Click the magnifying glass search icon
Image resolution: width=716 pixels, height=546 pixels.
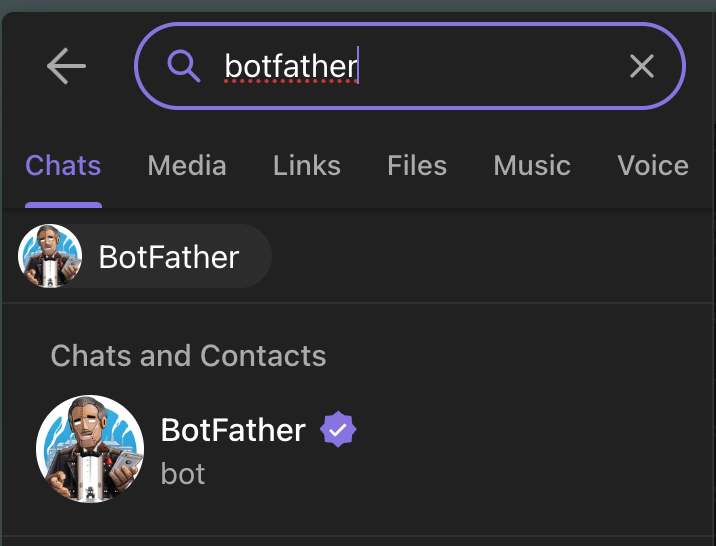click(183, 66)
